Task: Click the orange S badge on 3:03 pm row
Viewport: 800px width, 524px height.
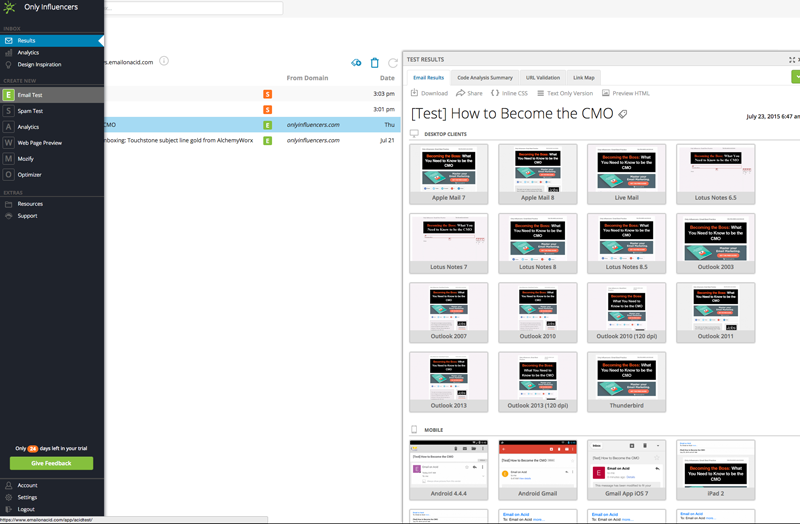Action: pos(267,94)
